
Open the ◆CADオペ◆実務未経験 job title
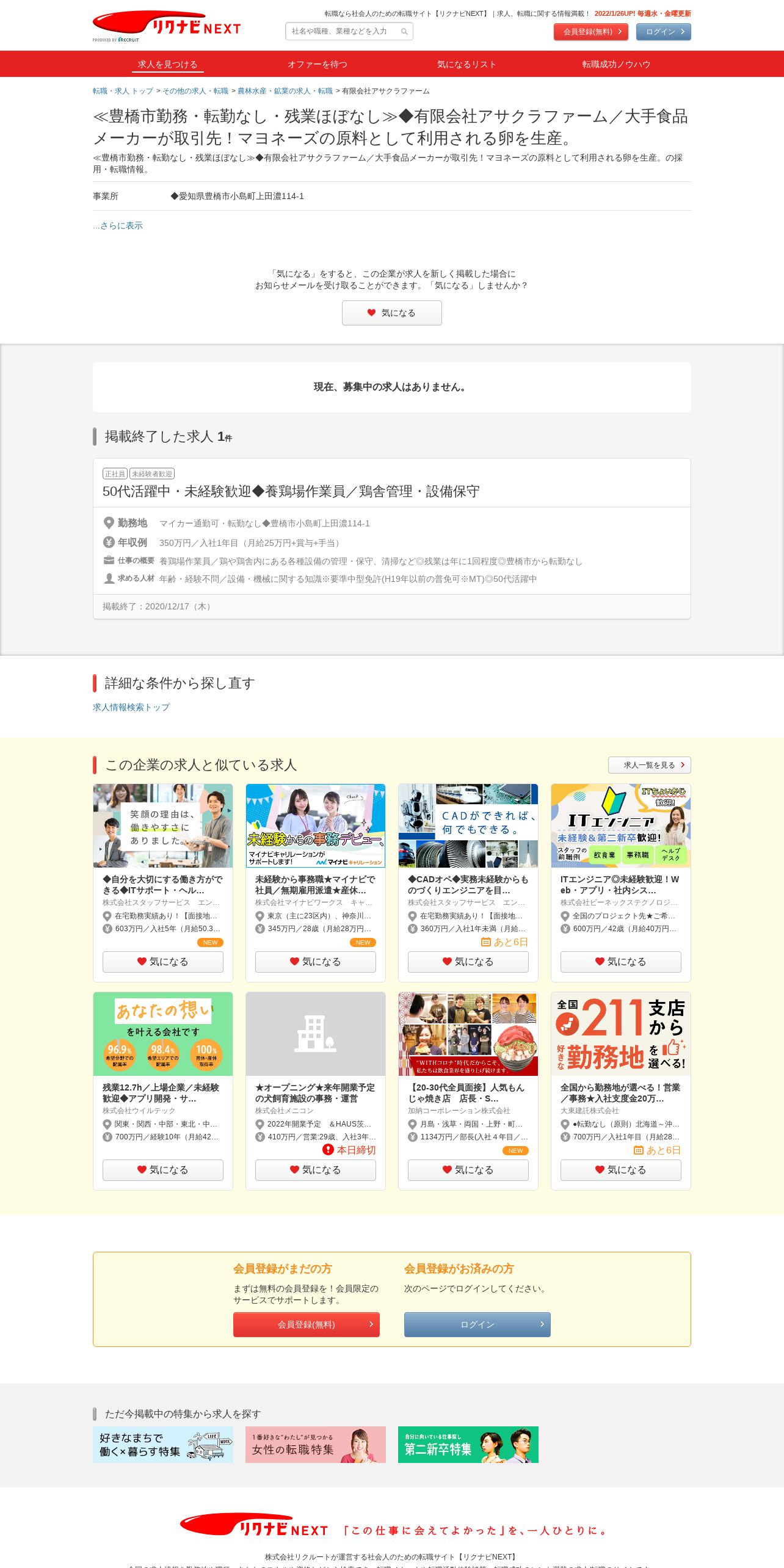468,885
